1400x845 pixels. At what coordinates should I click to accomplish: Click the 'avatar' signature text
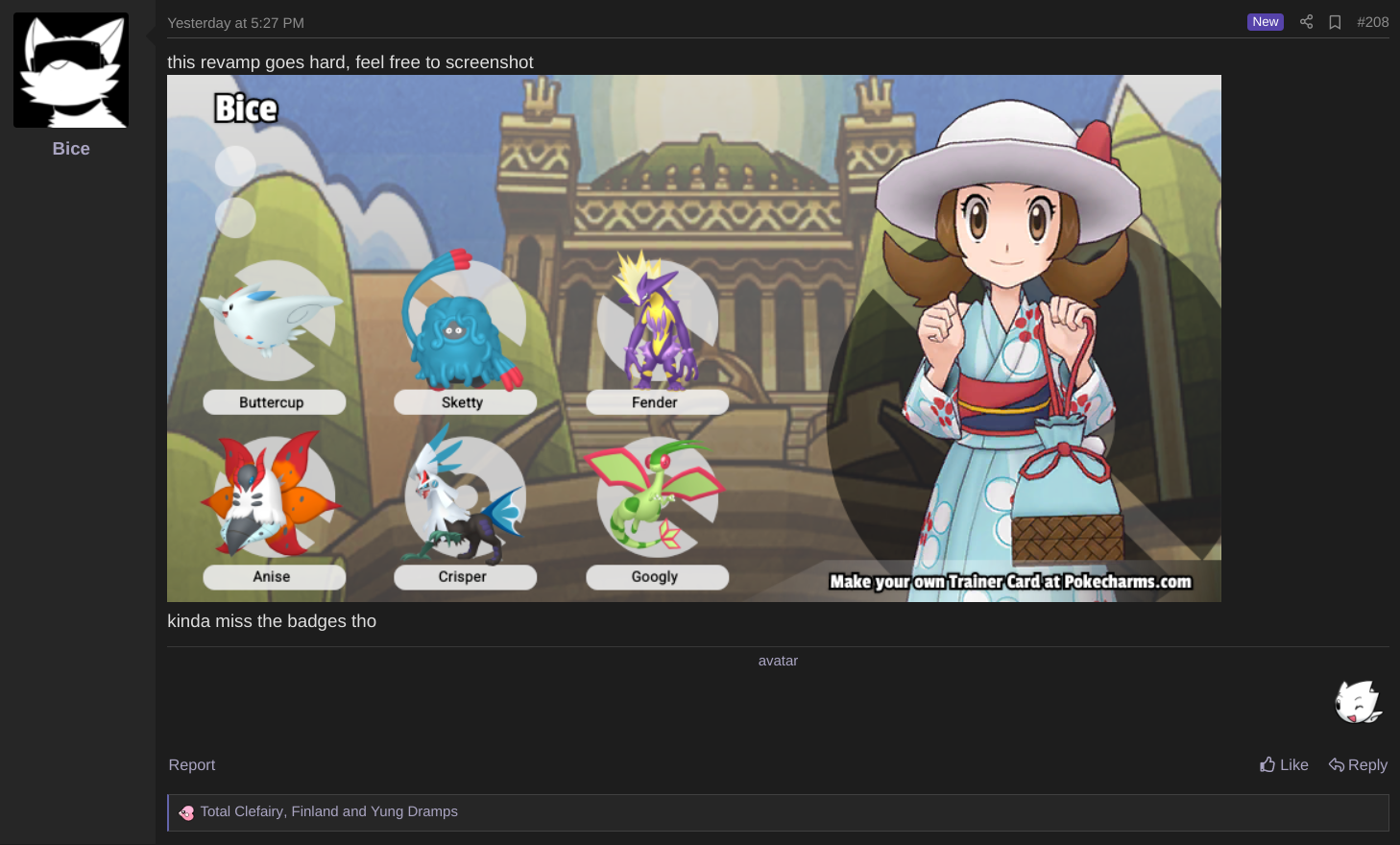(x=778, y=661)
